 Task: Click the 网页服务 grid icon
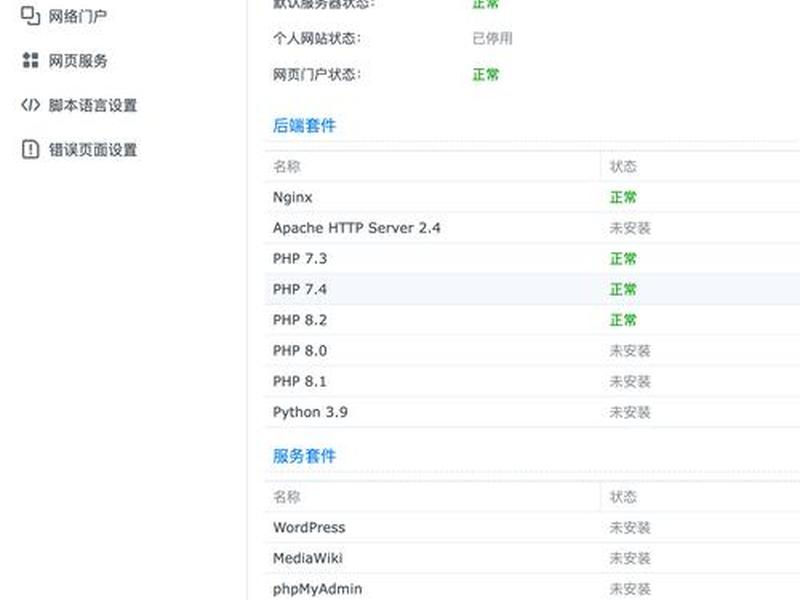tap(30, 60)
